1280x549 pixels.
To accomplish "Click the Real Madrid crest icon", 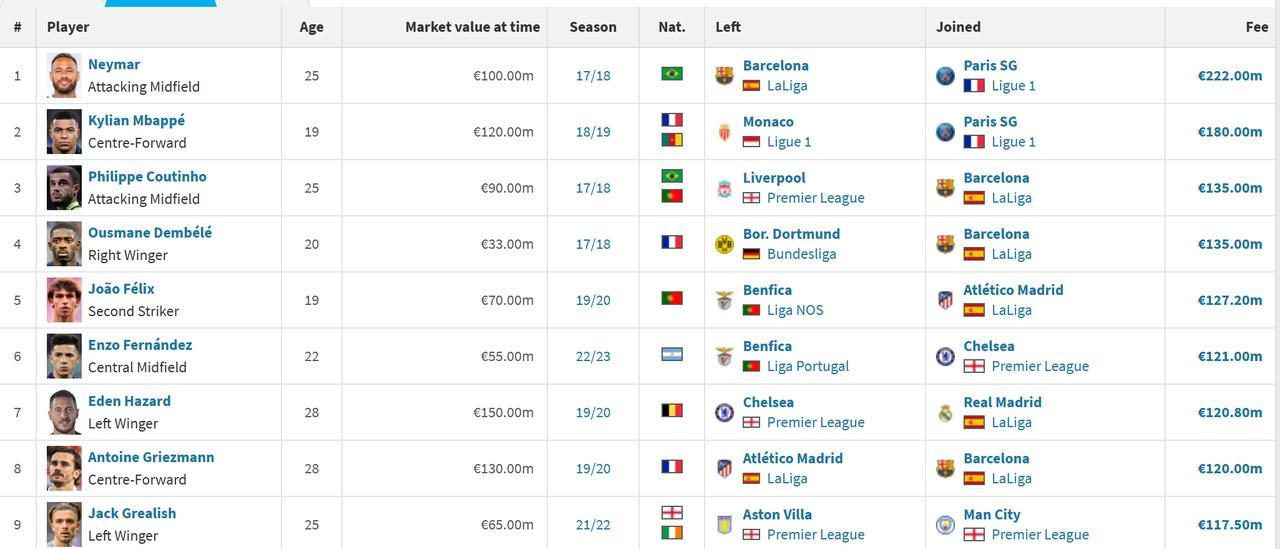I will tap(945, 412).
